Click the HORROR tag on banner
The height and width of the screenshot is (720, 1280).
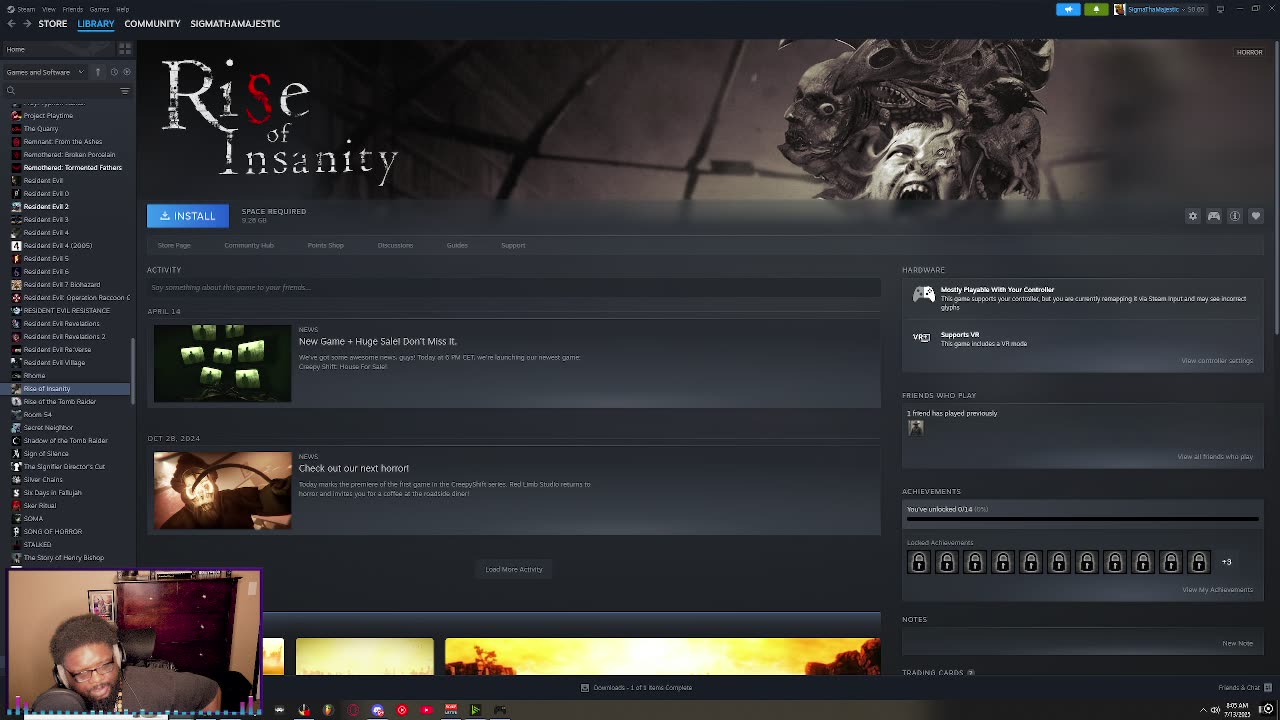point(1249,52)
